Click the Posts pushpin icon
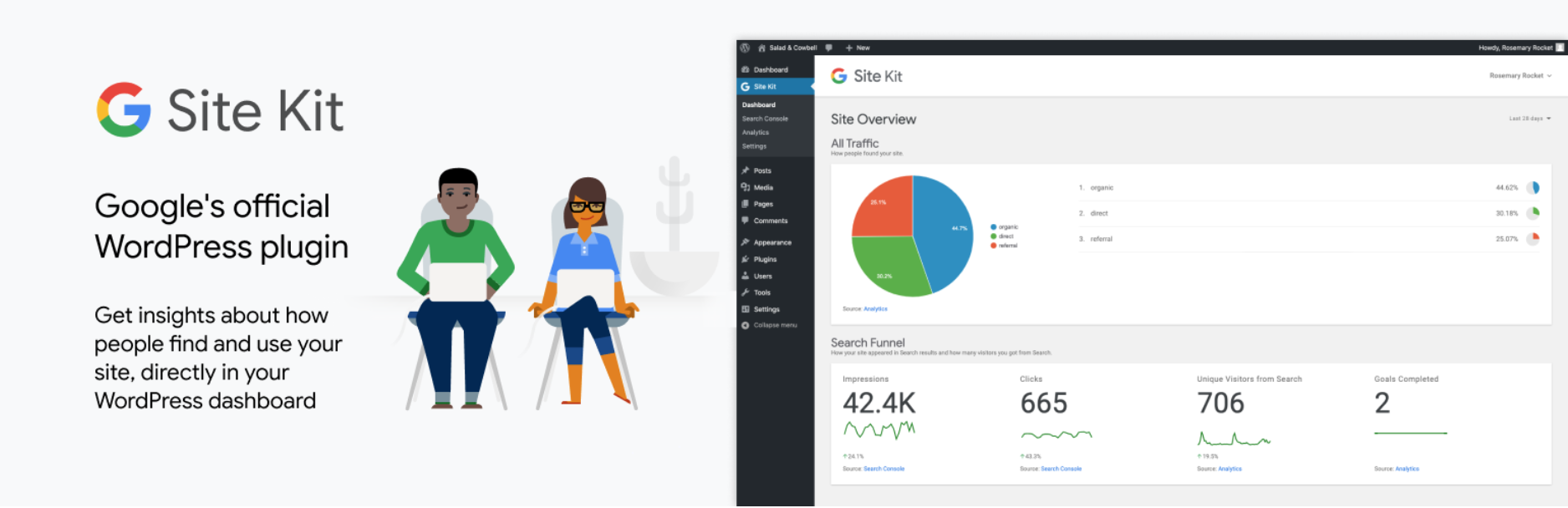This screenshot has width=1568, height=508. coord(746,170)
